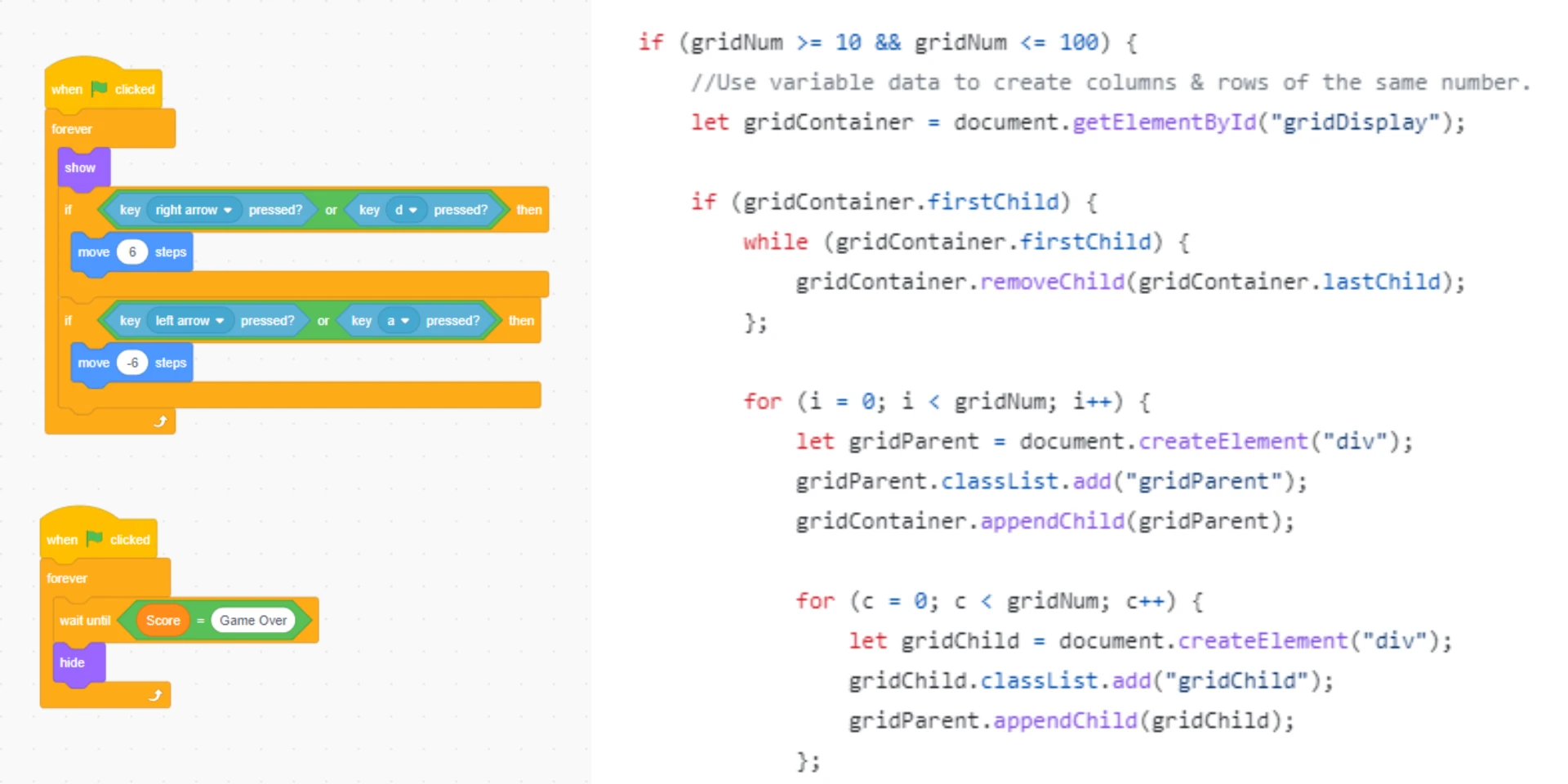Click 'removeChild' in the code

tap(1052, 282)
